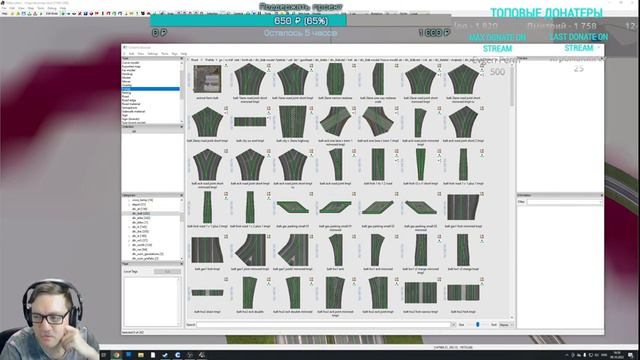Select the balt gas1 fork tmpl thumbnail
This screenshot has height=360, width=640.
(207, 250)
